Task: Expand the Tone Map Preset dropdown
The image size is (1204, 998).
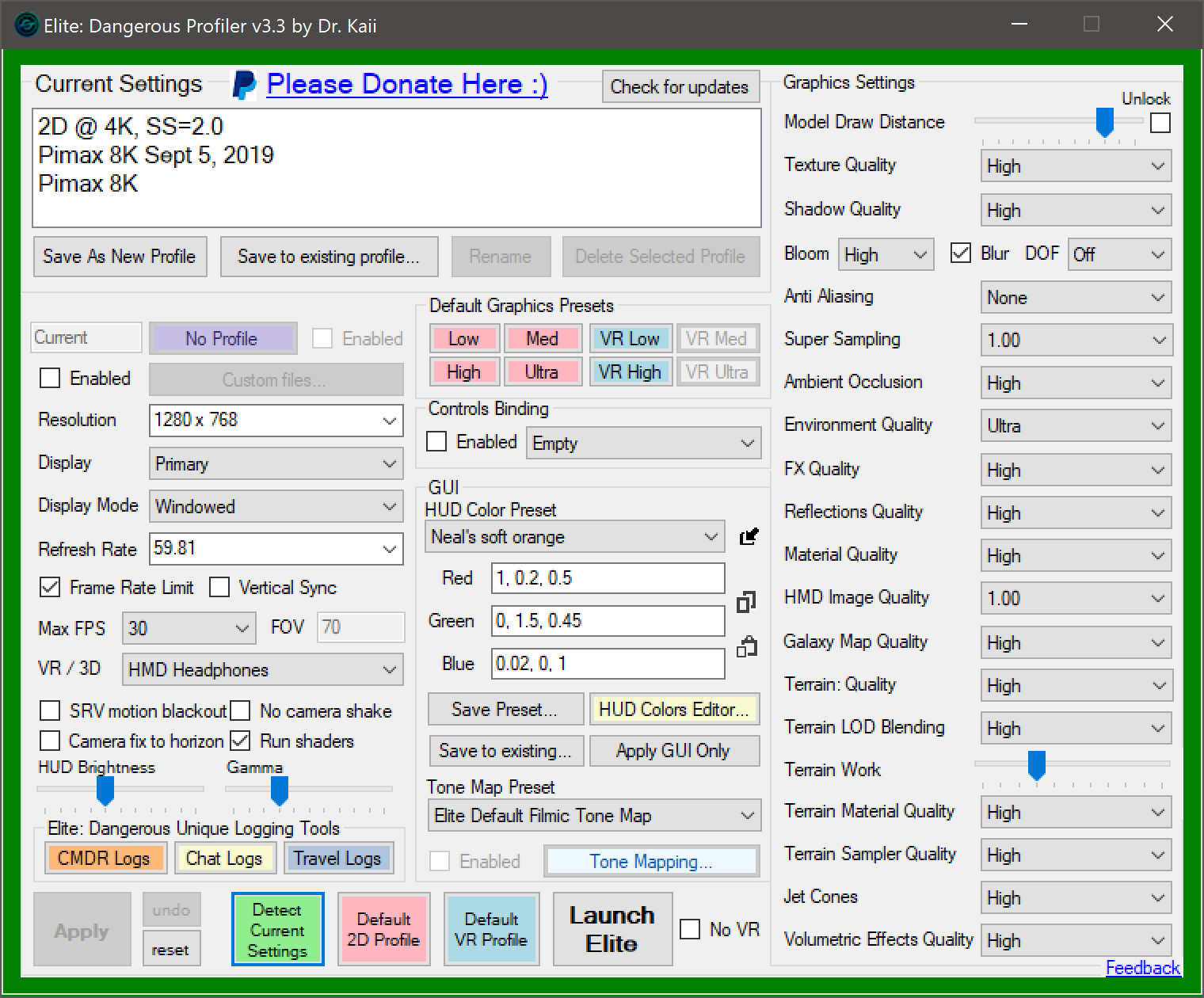Action: [x=594, y=815]
